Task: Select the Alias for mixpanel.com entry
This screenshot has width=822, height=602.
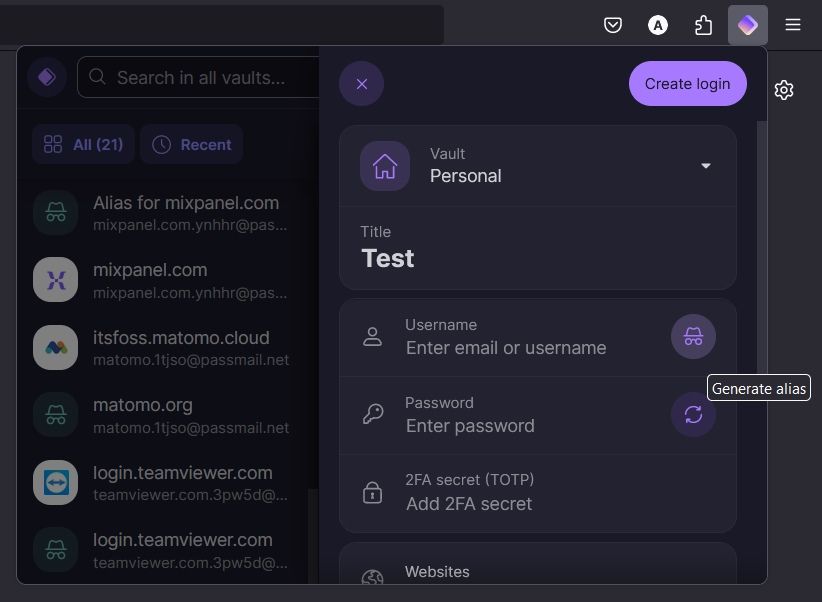Action: [186, 212]
